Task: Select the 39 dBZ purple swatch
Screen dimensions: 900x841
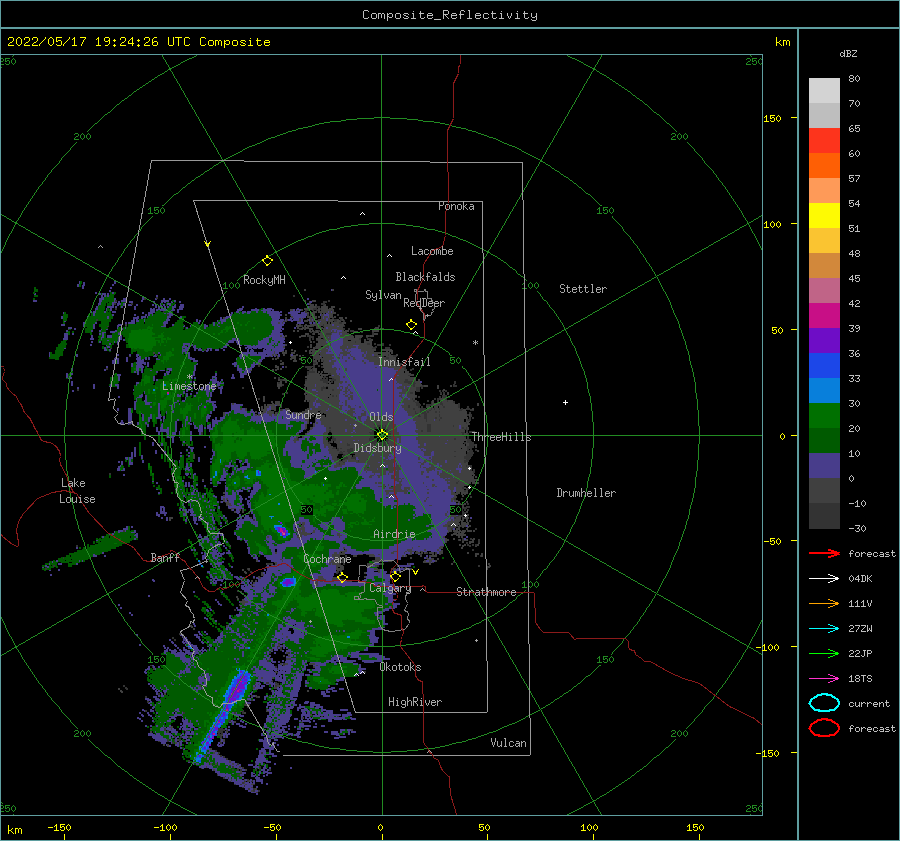Action: point(824,340)
